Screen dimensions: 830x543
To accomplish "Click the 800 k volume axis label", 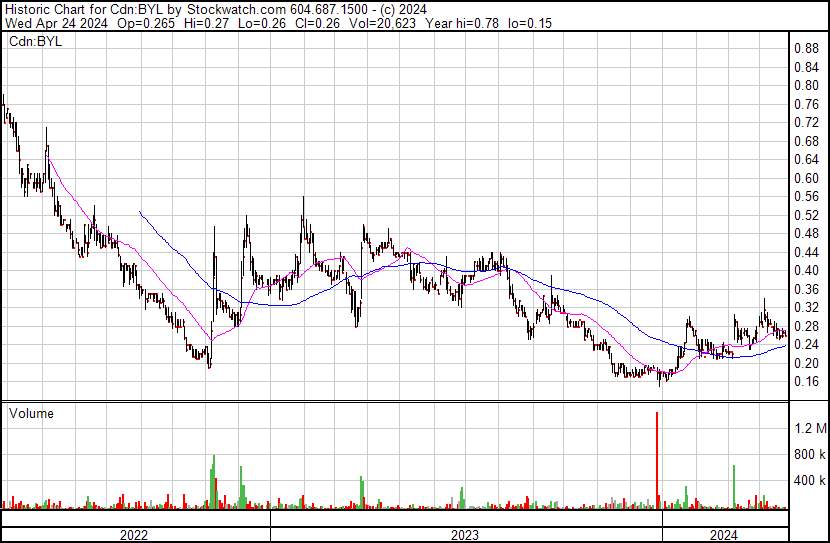I will click(809, 455).
